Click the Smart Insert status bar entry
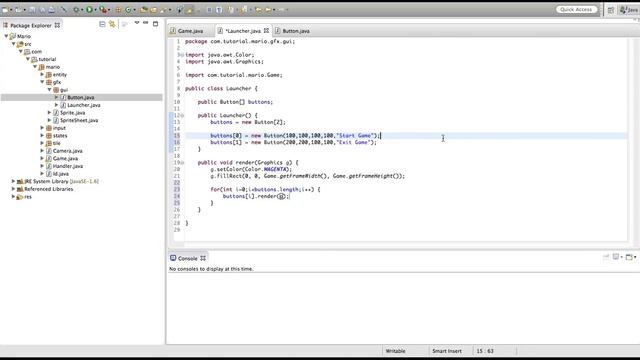Image resolution: width=640 pixels, height=360 pixels. 447,351
